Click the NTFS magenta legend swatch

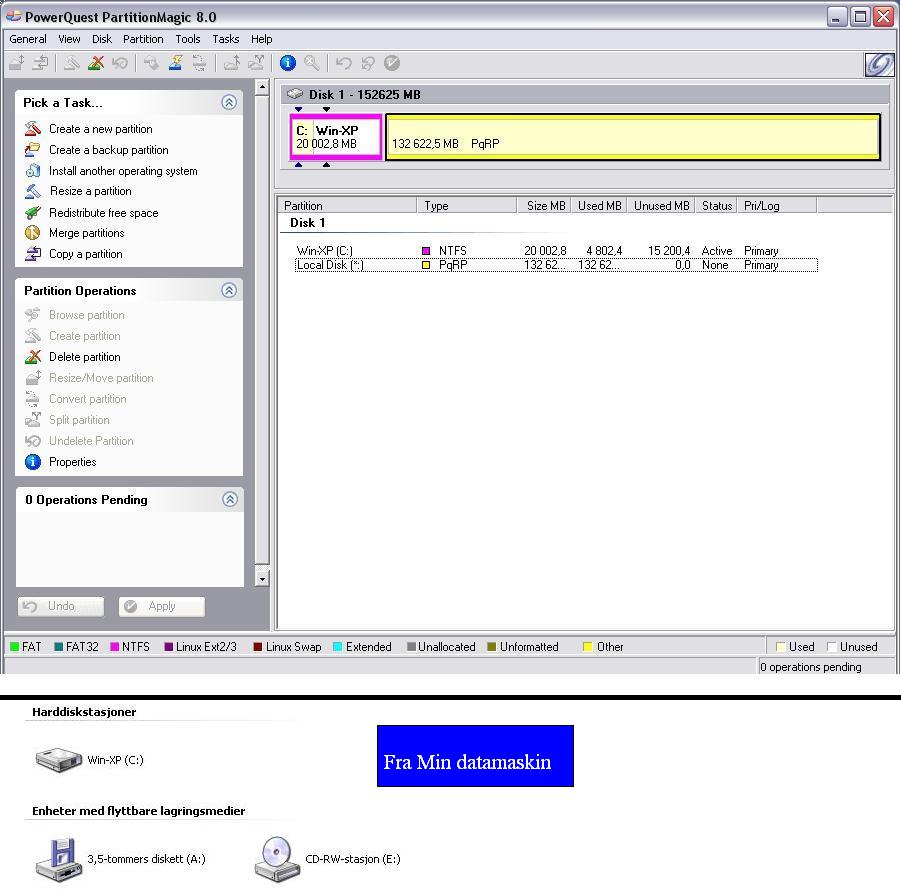click(x=114, y=646)
